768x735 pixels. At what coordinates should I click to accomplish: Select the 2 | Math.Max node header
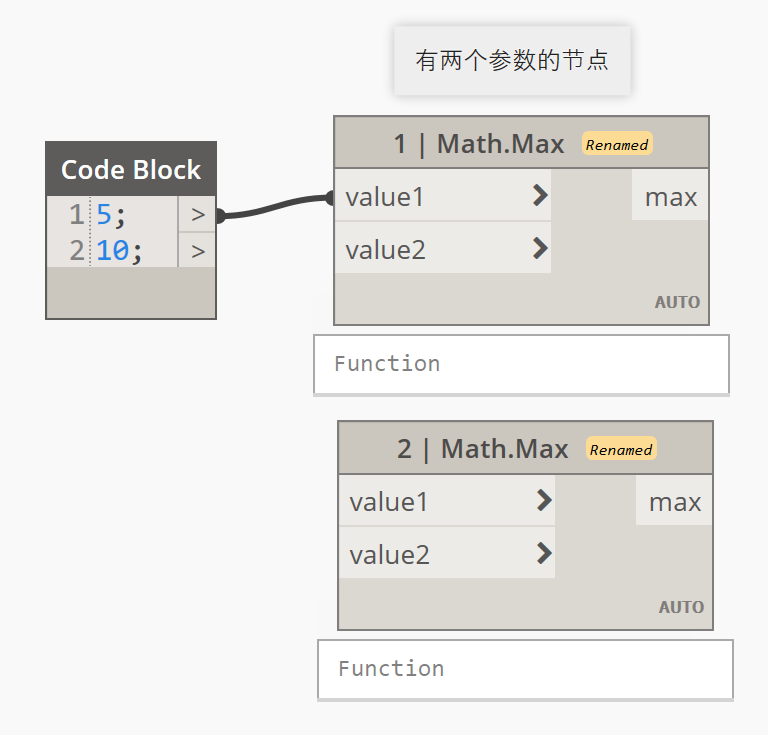[x=484, y=449]
